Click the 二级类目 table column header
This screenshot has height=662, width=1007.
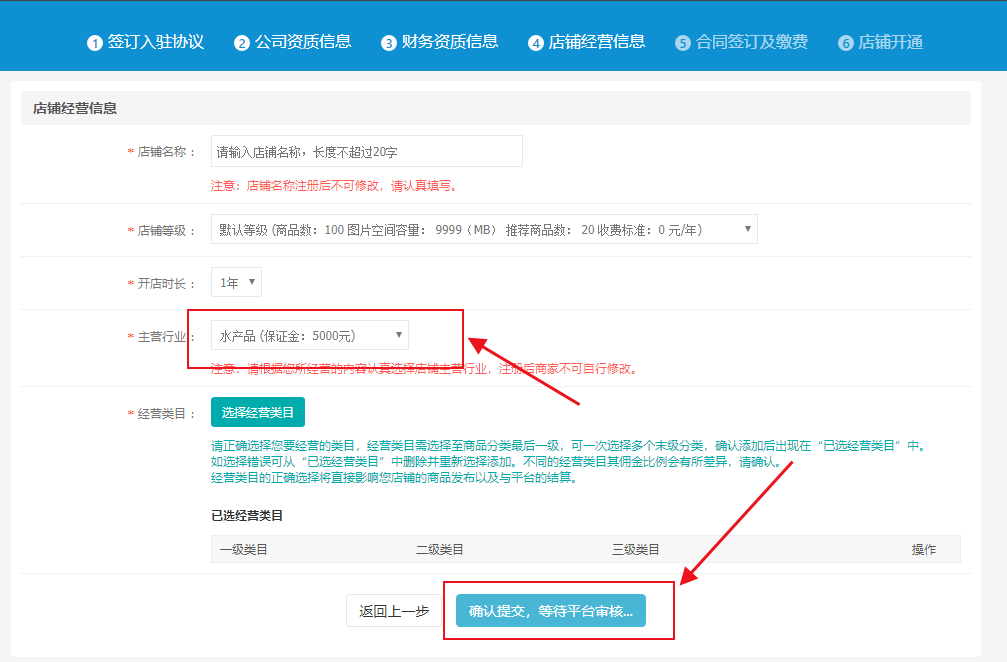tap(439, 549)
